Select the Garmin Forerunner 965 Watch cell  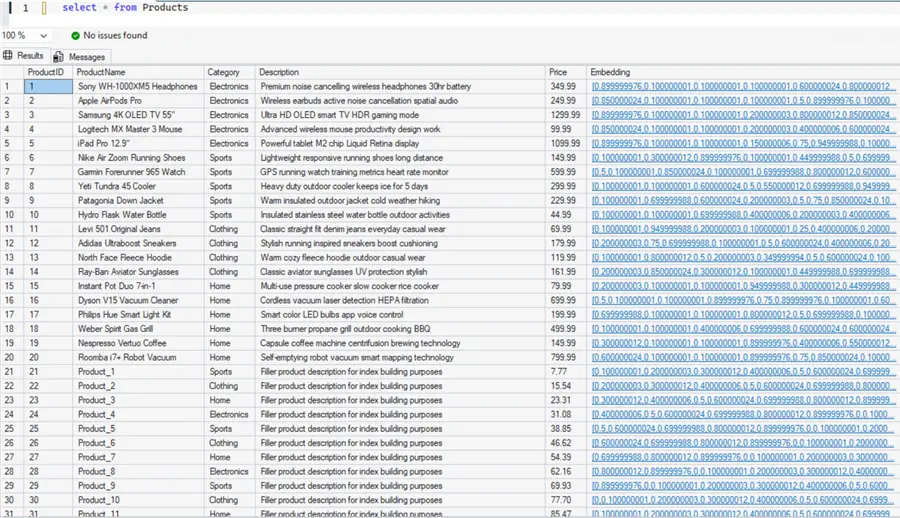(x=138, y=172)
